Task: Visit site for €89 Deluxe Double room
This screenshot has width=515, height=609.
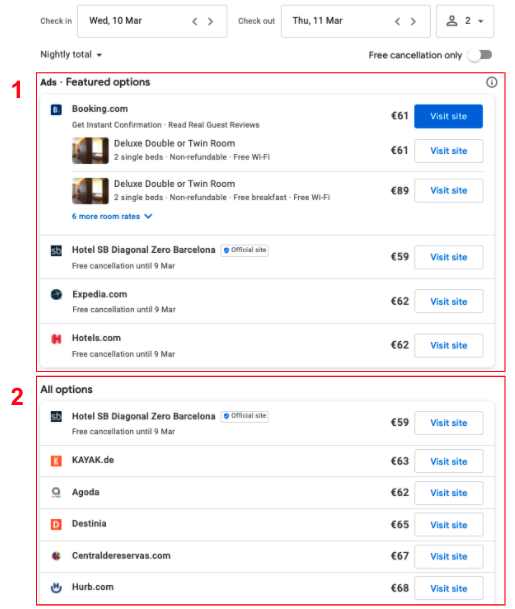Action: click(x=449, y=191)
